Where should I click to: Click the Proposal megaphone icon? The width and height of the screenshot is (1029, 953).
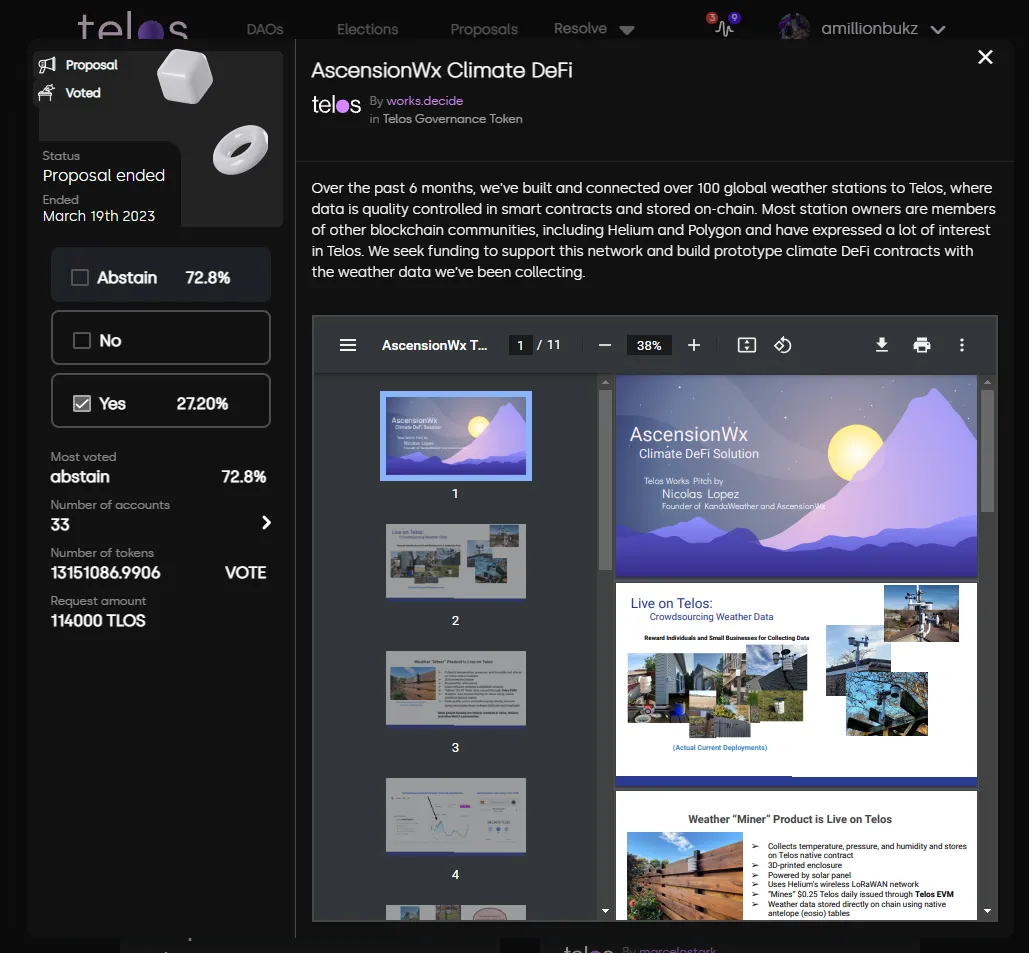[x=47, y=65]
